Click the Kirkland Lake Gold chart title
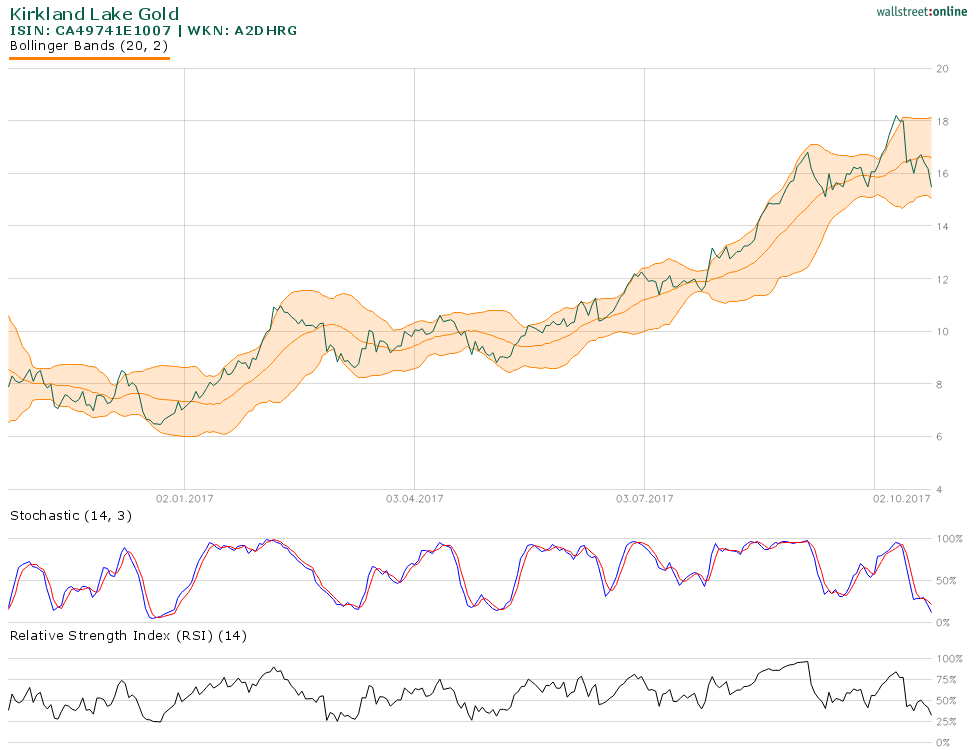 (x=94, y=14)
